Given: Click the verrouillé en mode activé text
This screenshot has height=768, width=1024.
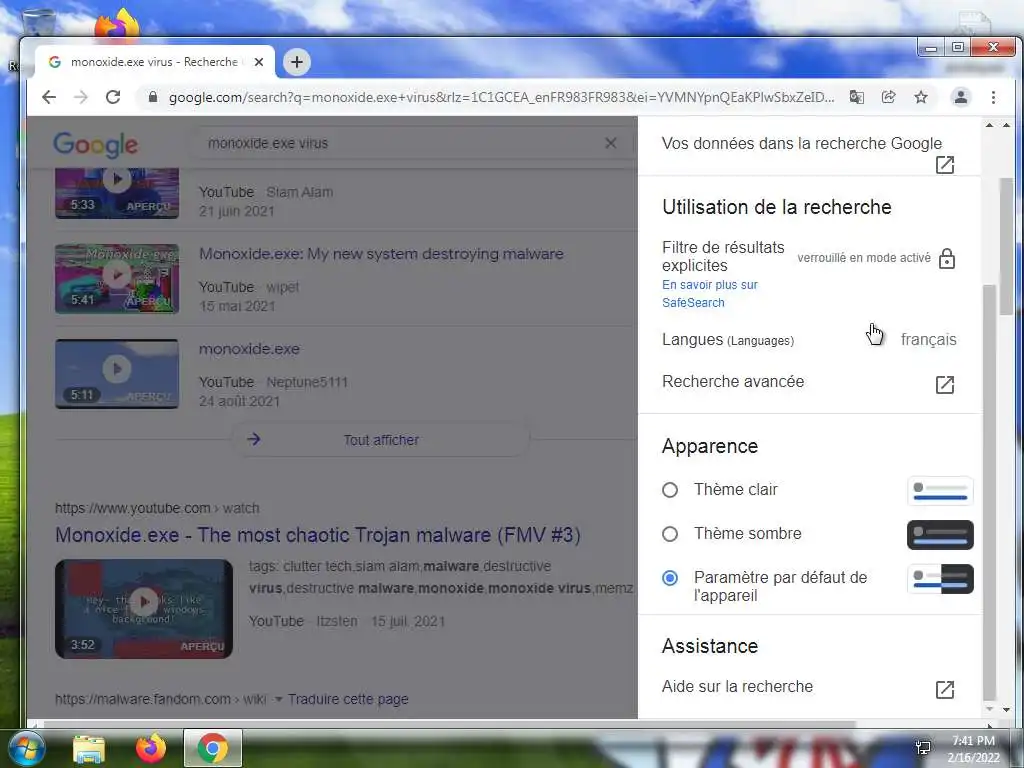Looking at the screenshot, I should pos(863,258).
